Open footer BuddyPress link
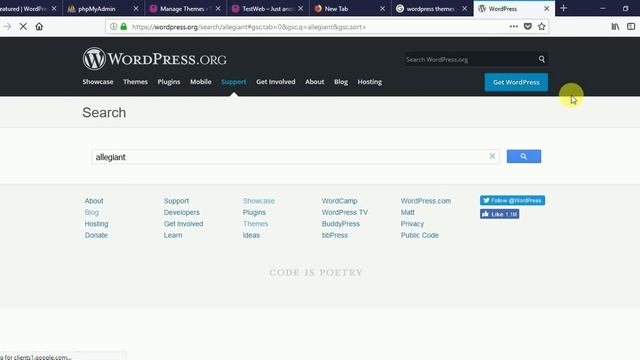 (x=341, y=224)
